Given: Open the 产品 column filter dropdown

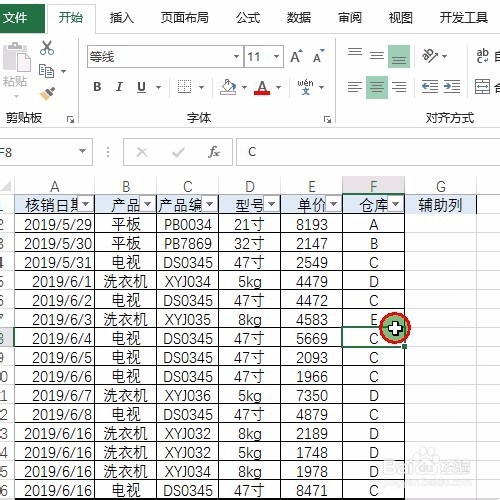Looking at the screenshot, I should 147,204.
